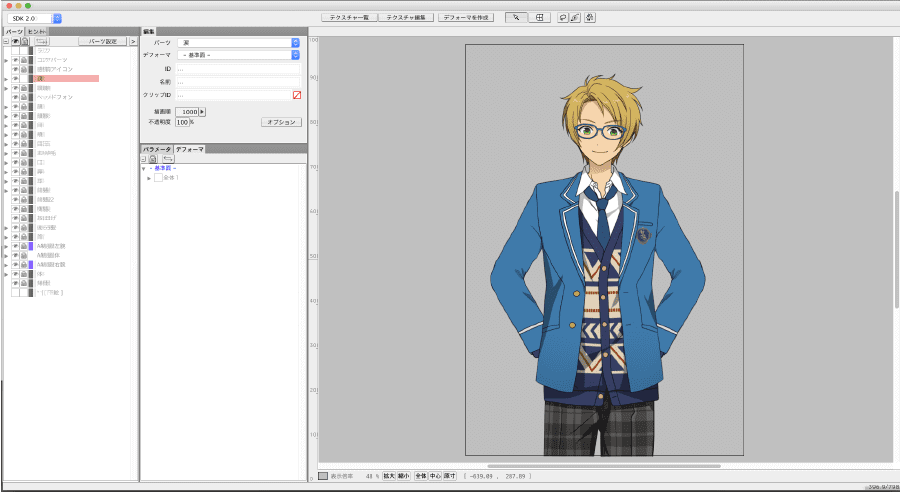Click the 全体 fit view button
The width and height of the screenshot is (900, 492).
[421, 476]
